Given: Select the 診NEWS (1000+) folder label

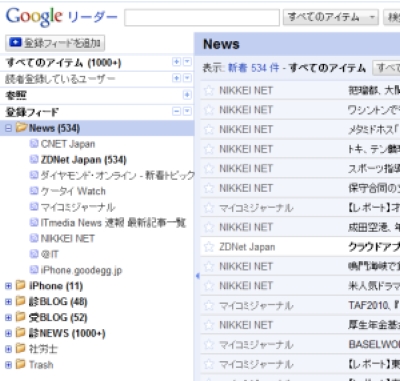Looking at the screenshot, I should 67,333.
